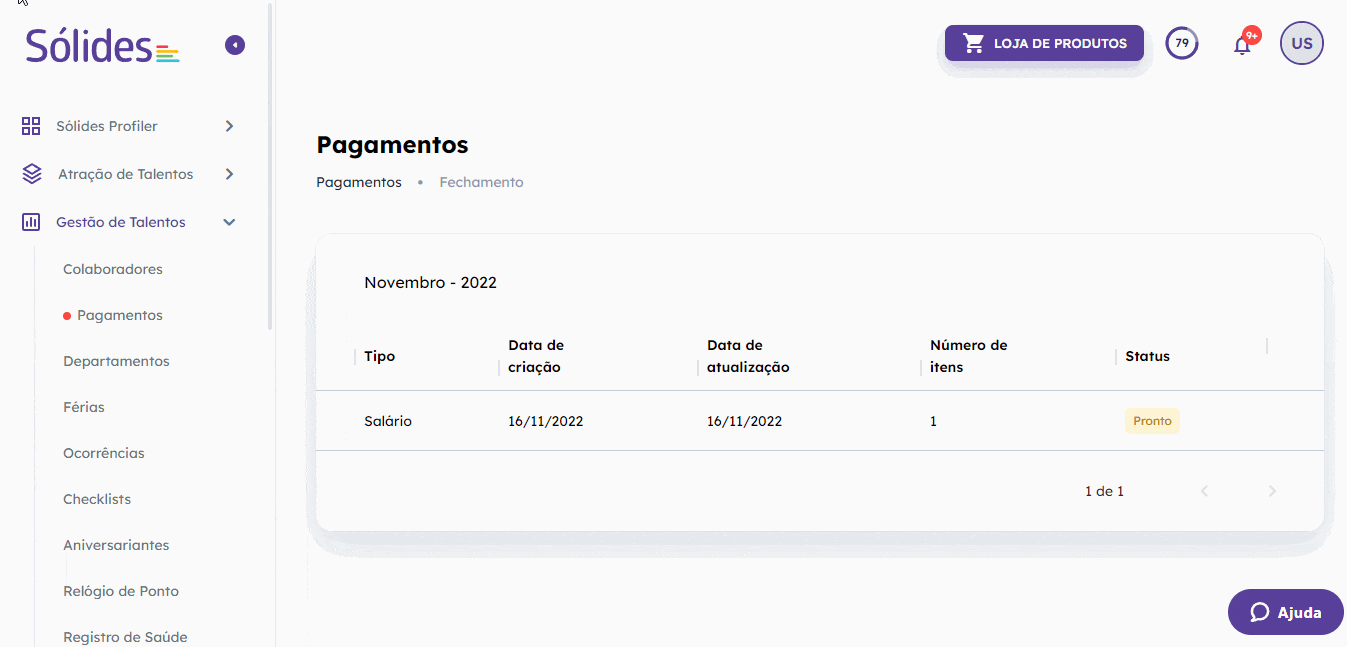Click the Gestão de Talentos chart icon
Image resolution: width=1347 pixels, height=647 pixels.
pyautogui.click(x=31, y=222)
